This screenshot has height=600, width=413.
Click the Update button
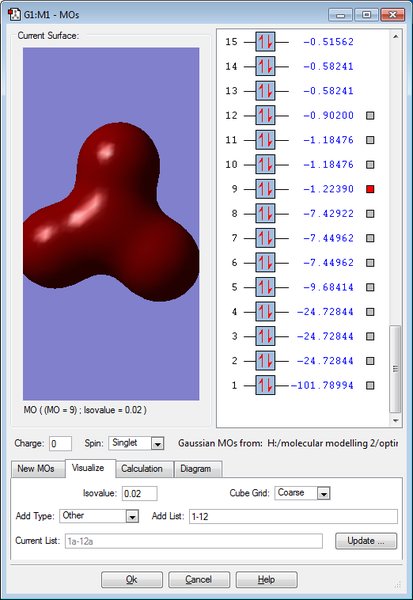tap(366, 541)
